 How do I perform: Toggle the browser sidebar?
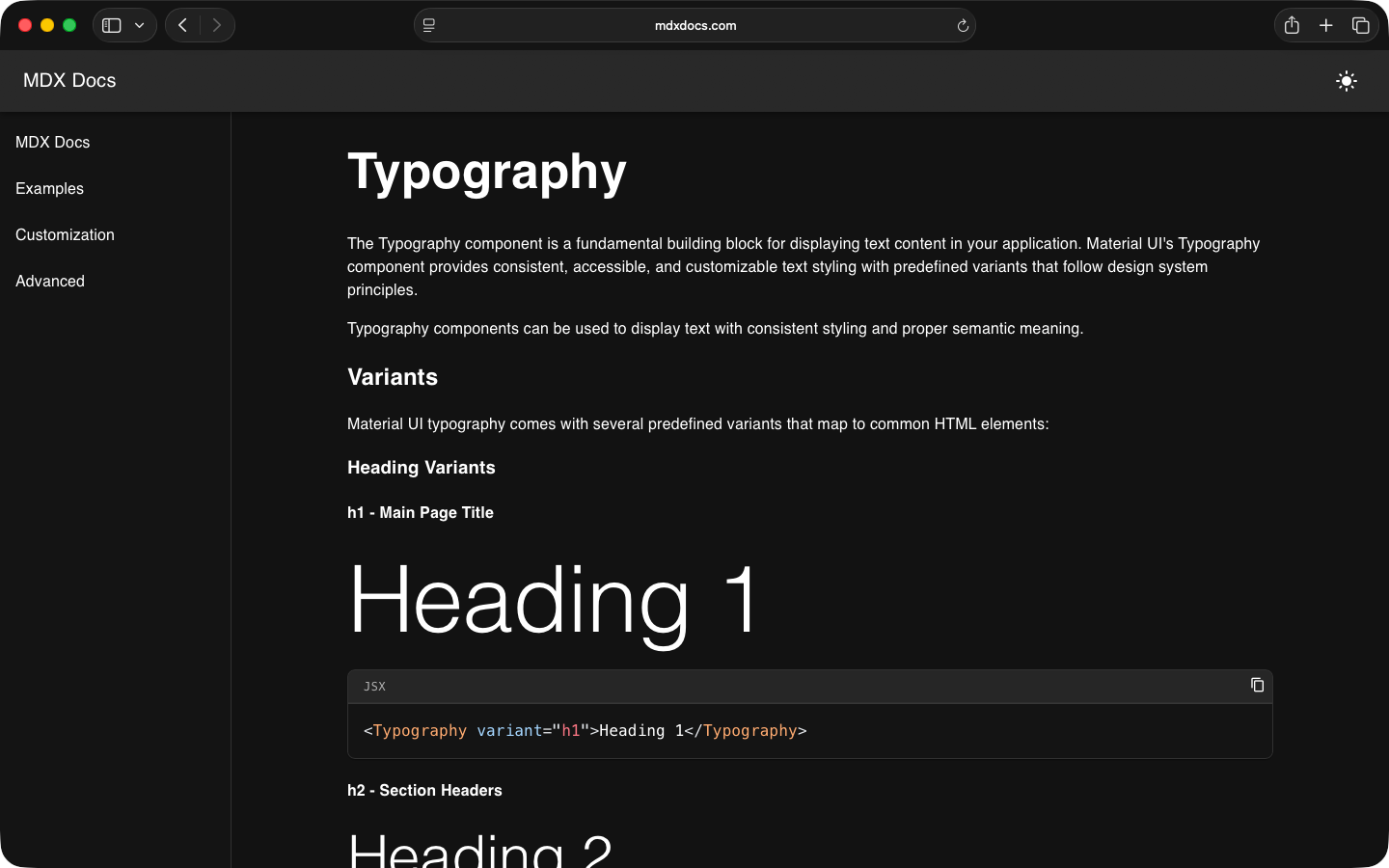click(x=111, y=25)
